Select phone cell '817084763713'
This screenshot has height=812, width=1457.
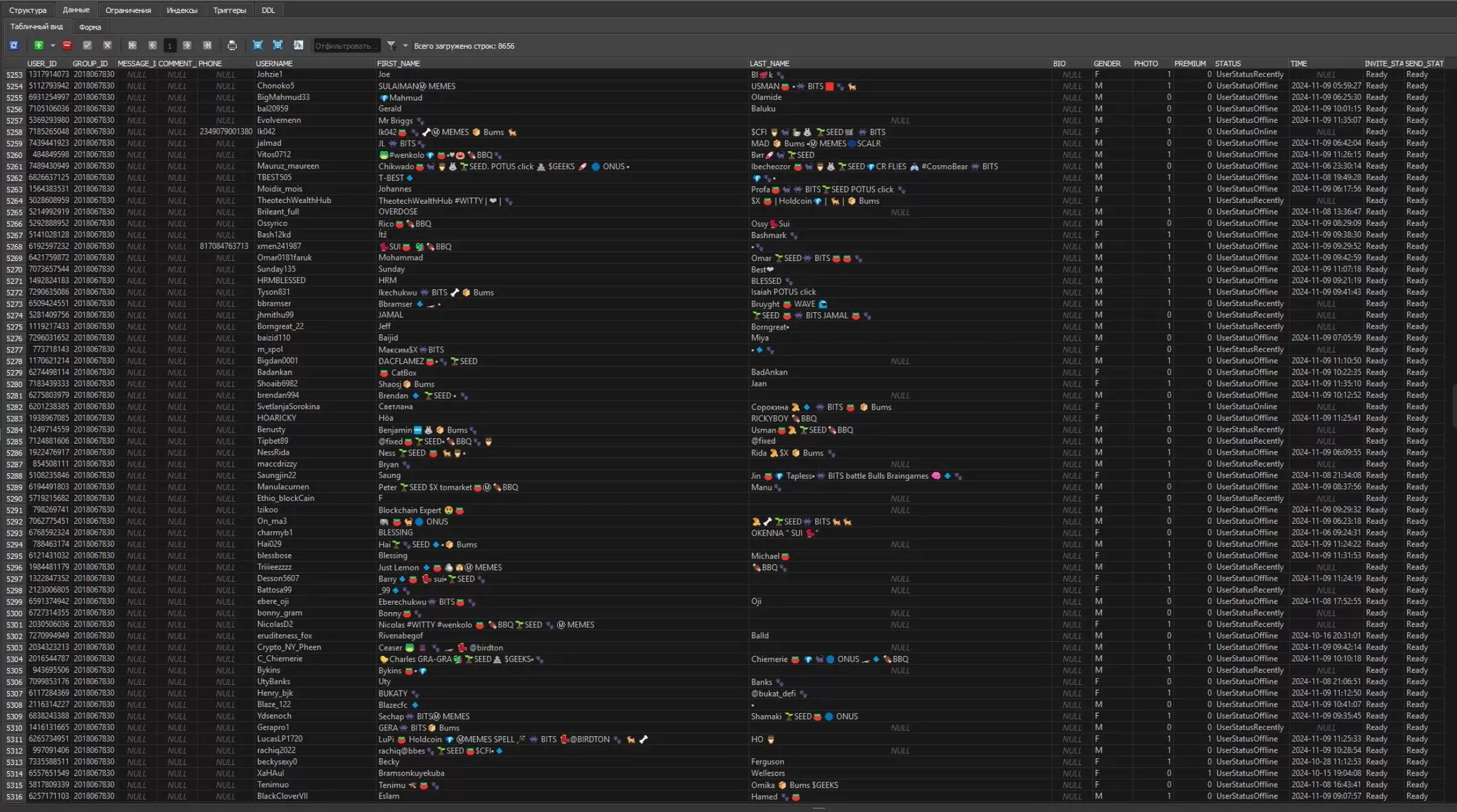point(226,246)
